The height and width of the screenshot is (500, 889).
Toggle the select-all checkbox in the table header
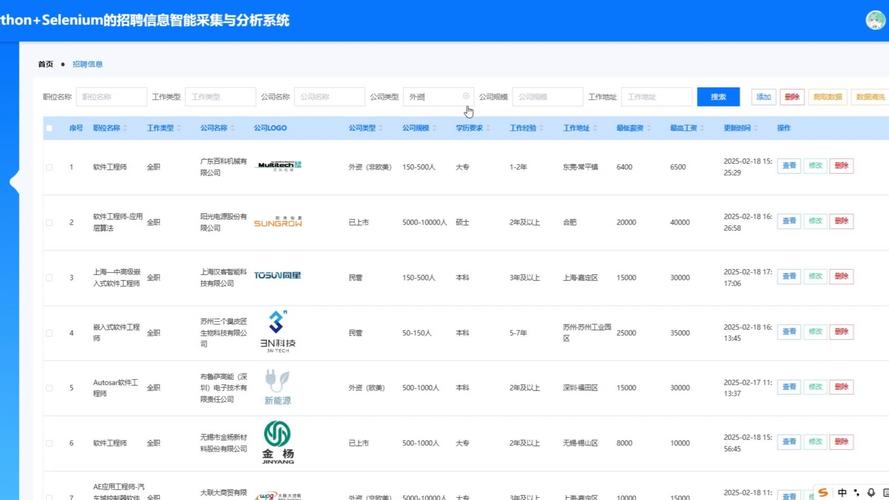click(x=49, y=128)
